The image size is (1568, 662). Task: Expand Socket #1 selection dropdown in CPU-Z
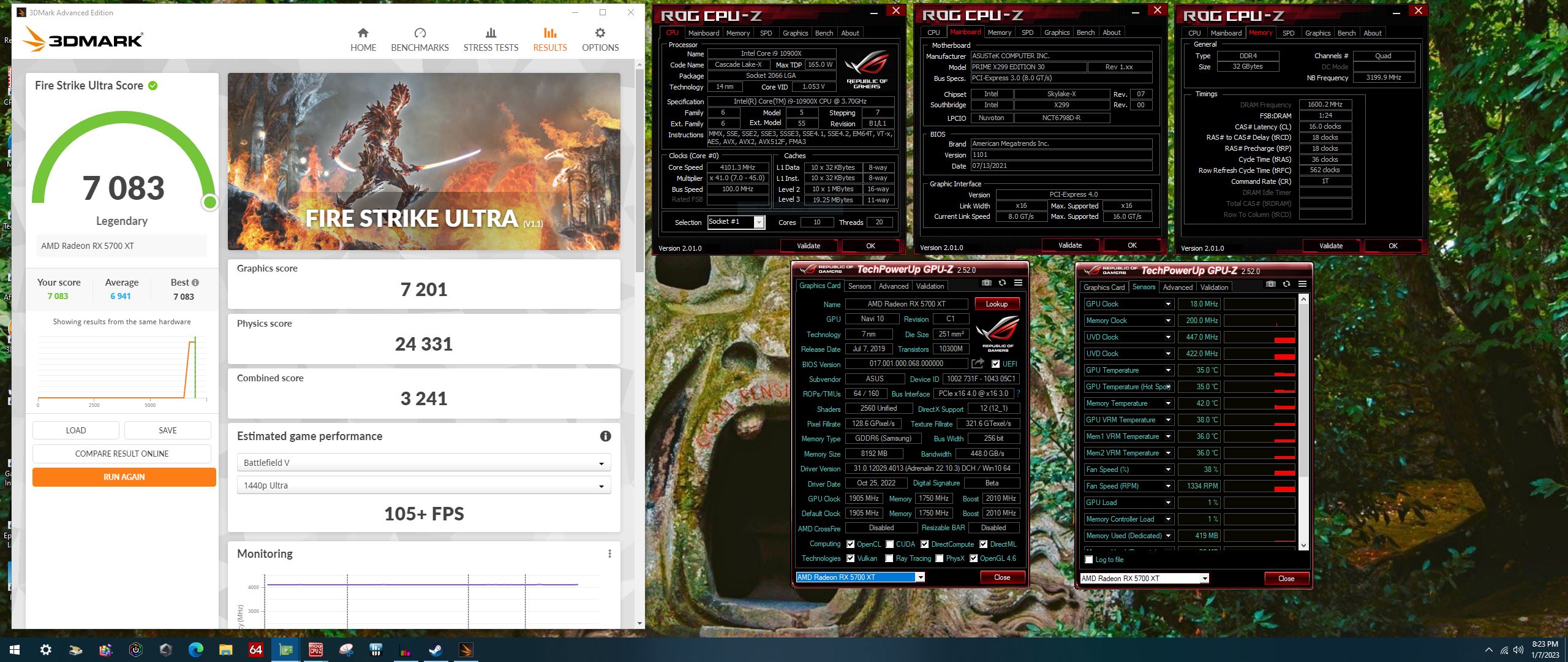pos(759,223)
